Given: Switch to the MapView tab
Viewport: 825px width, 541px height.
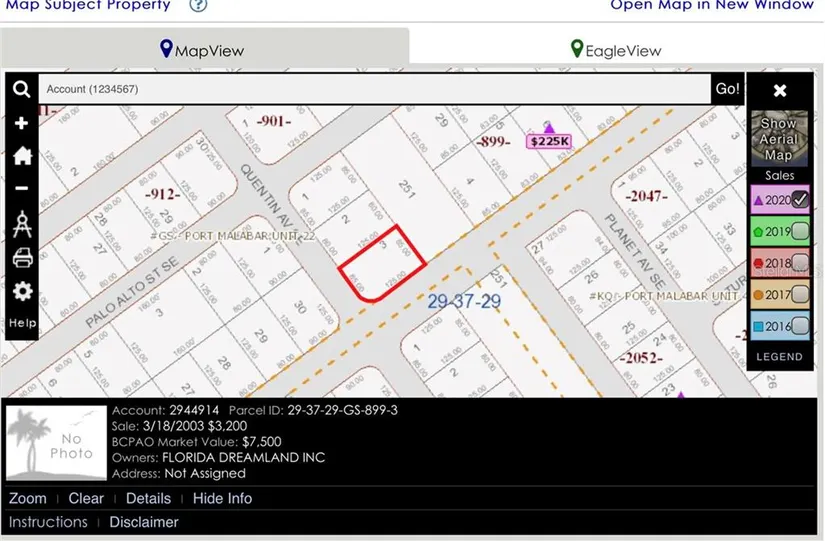Looking at the screenshot, I should (x=203, y=49).
